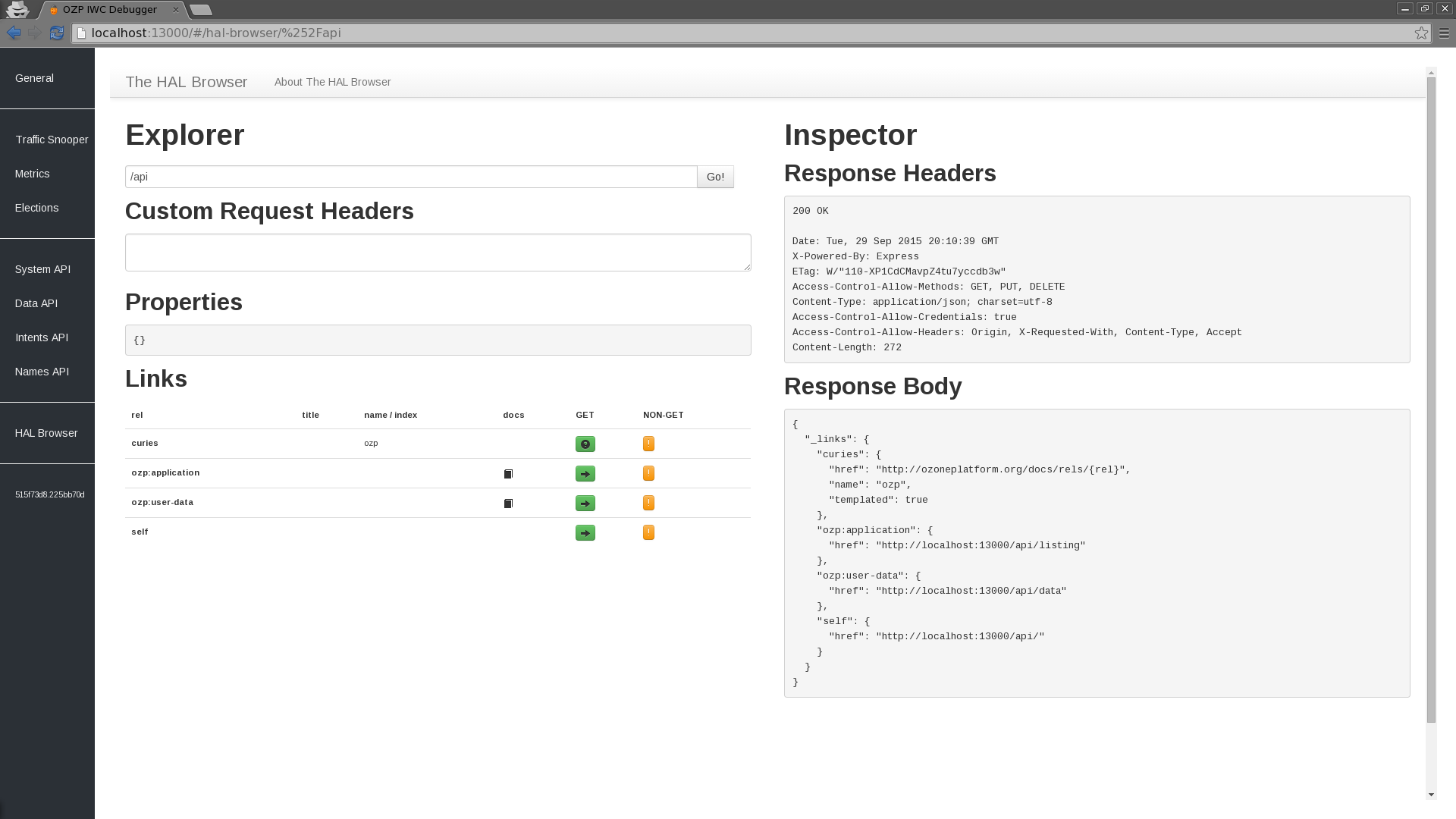Open ozp:application docs book icon
This screenshot has width=1456, height=819.
tap(508, 474)
